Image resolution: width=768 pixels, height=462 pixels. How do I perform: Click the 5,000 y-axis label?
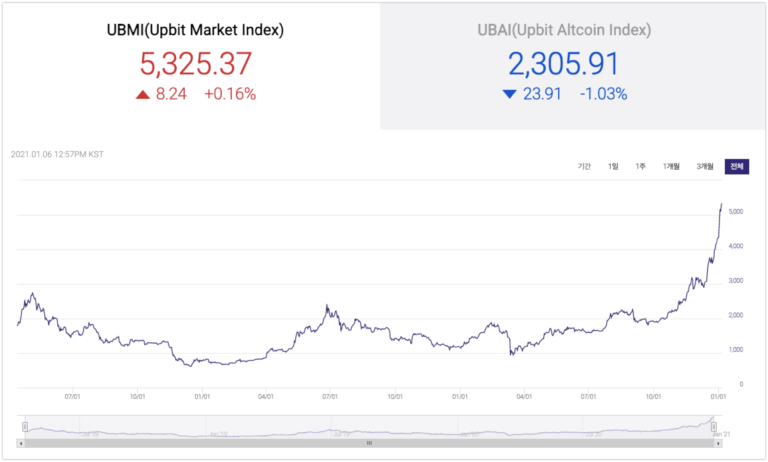[736, 212]
